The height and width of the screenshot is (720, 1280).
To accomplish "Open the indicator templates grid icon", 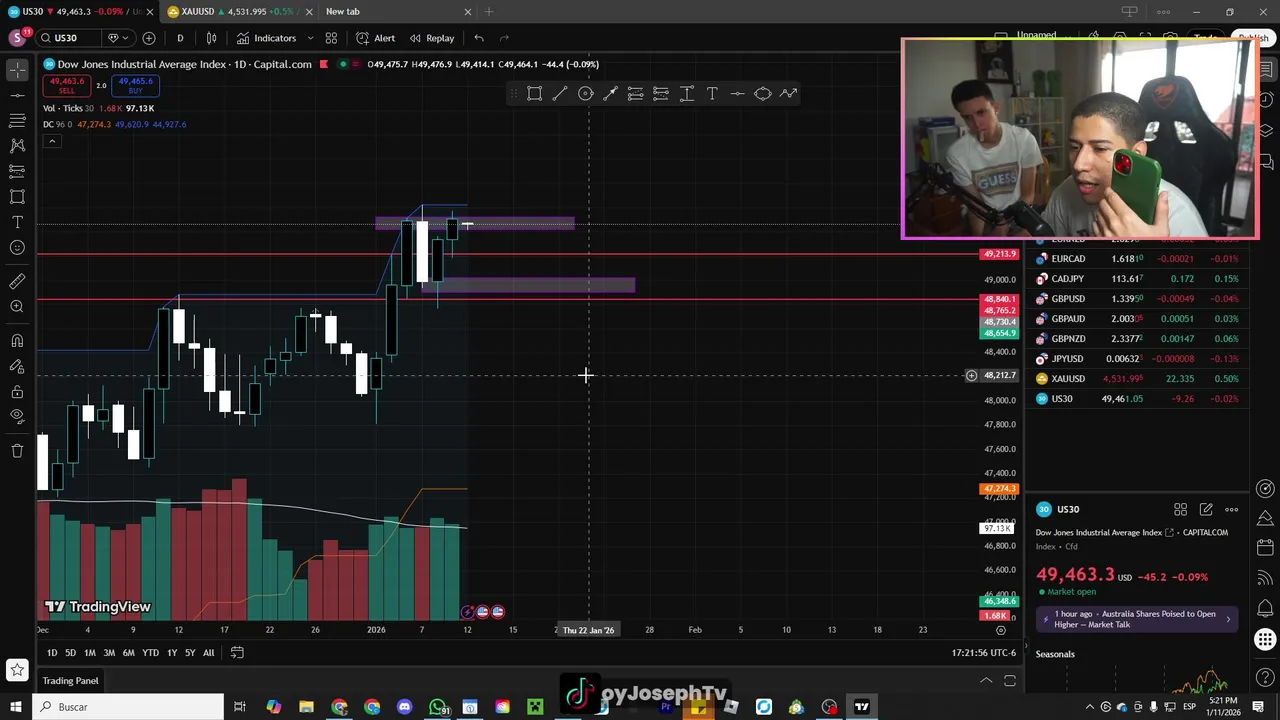I will (x=331, y=38).
